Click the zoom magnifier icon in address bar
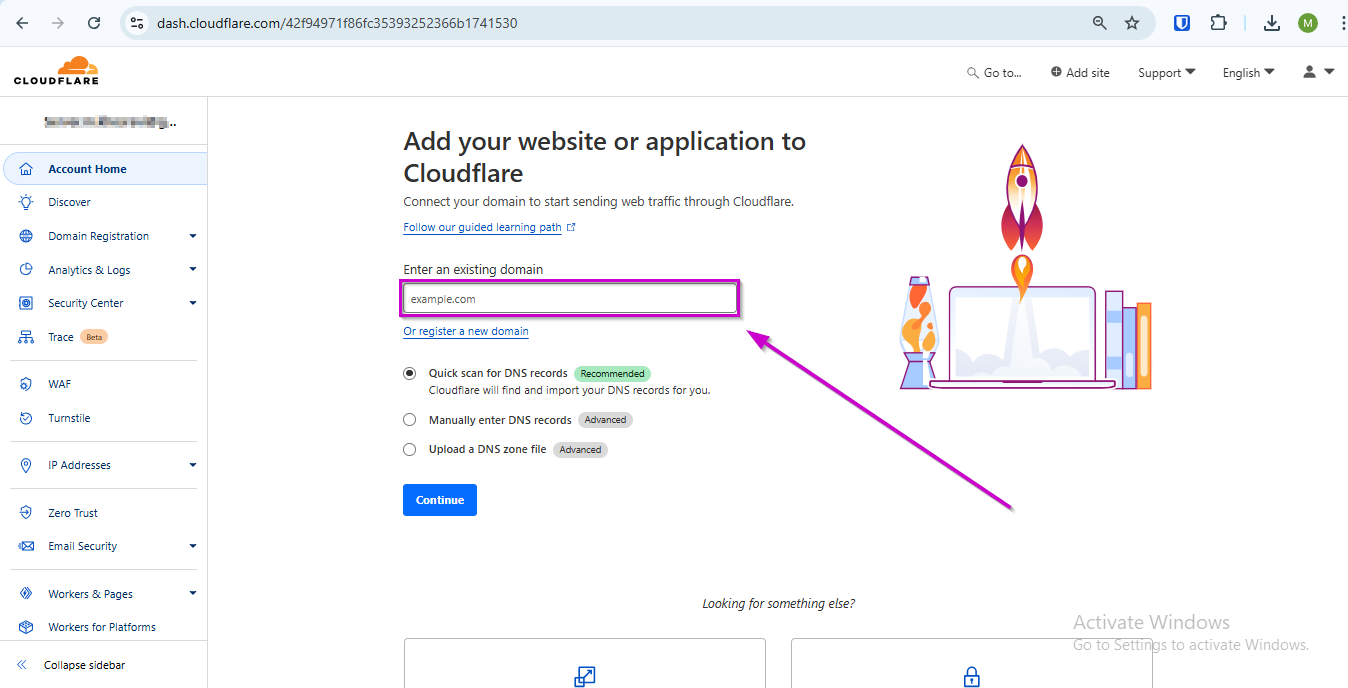 [x=1100, y=22]
